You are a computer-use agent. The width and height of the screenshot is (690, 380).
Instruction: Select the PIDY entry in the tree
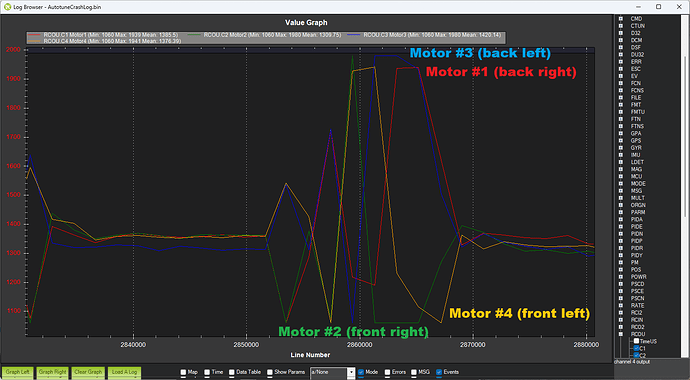637,255
